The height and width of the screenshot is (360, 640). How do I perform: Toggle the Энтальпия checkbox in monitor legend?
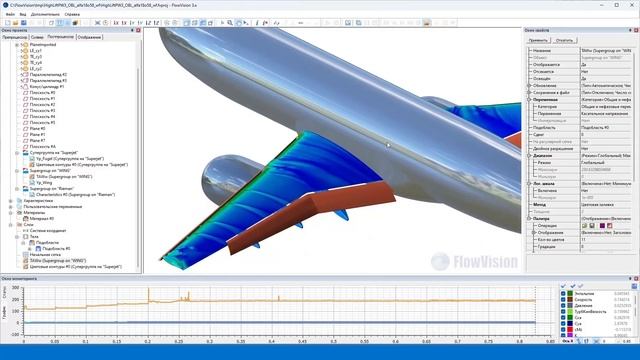click(563, 293)
